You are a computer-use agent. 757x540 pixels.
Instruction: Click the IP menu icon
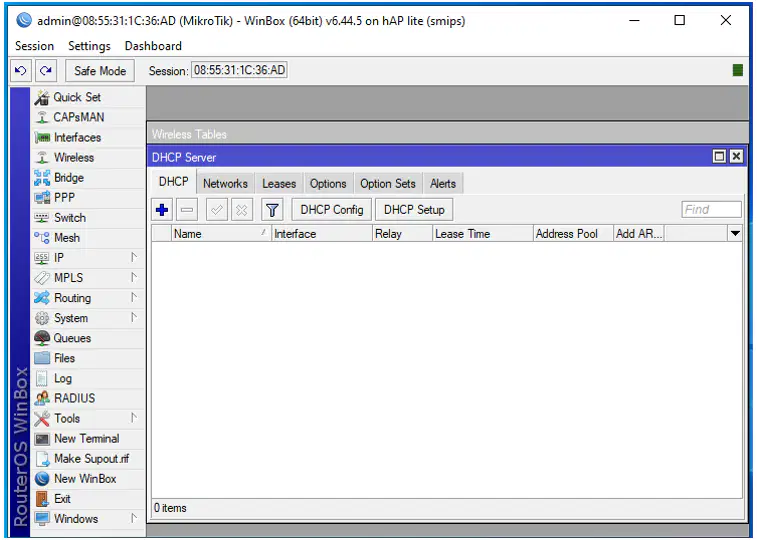42,258
